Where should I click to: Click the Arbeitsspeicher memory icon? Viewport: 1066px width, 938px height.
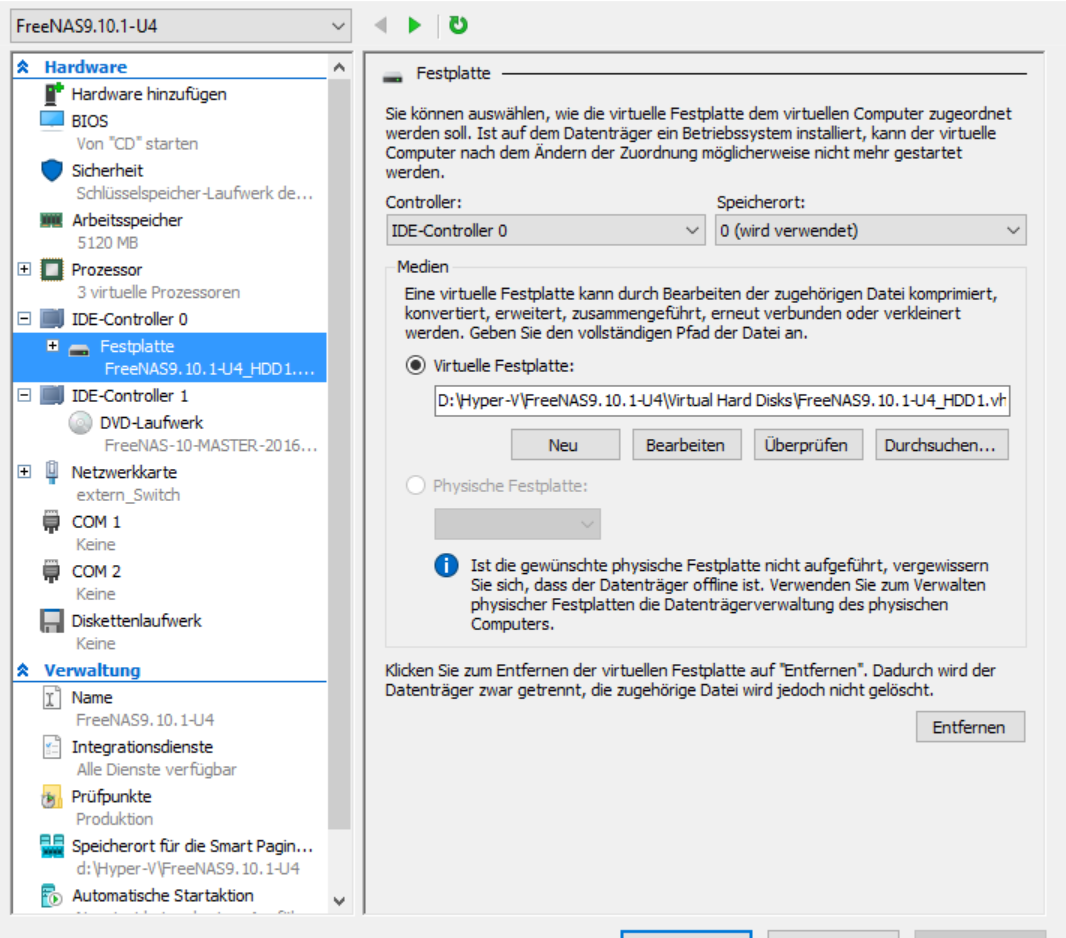coord(52,220)
